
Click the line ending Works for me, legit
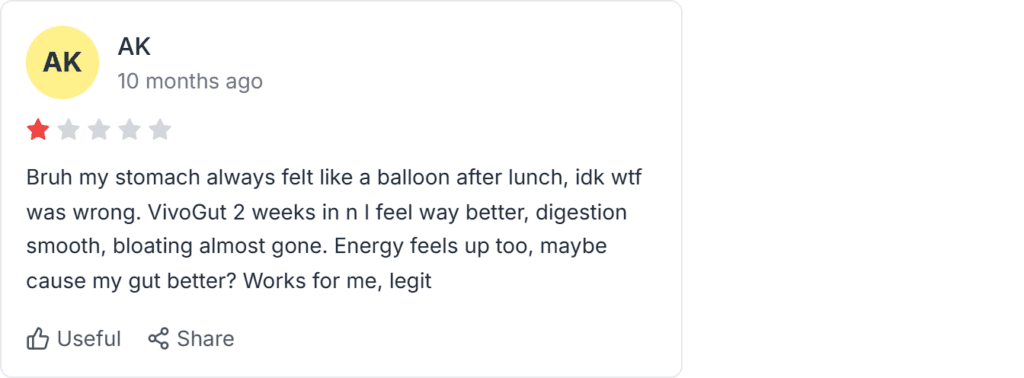click(229, 281)
